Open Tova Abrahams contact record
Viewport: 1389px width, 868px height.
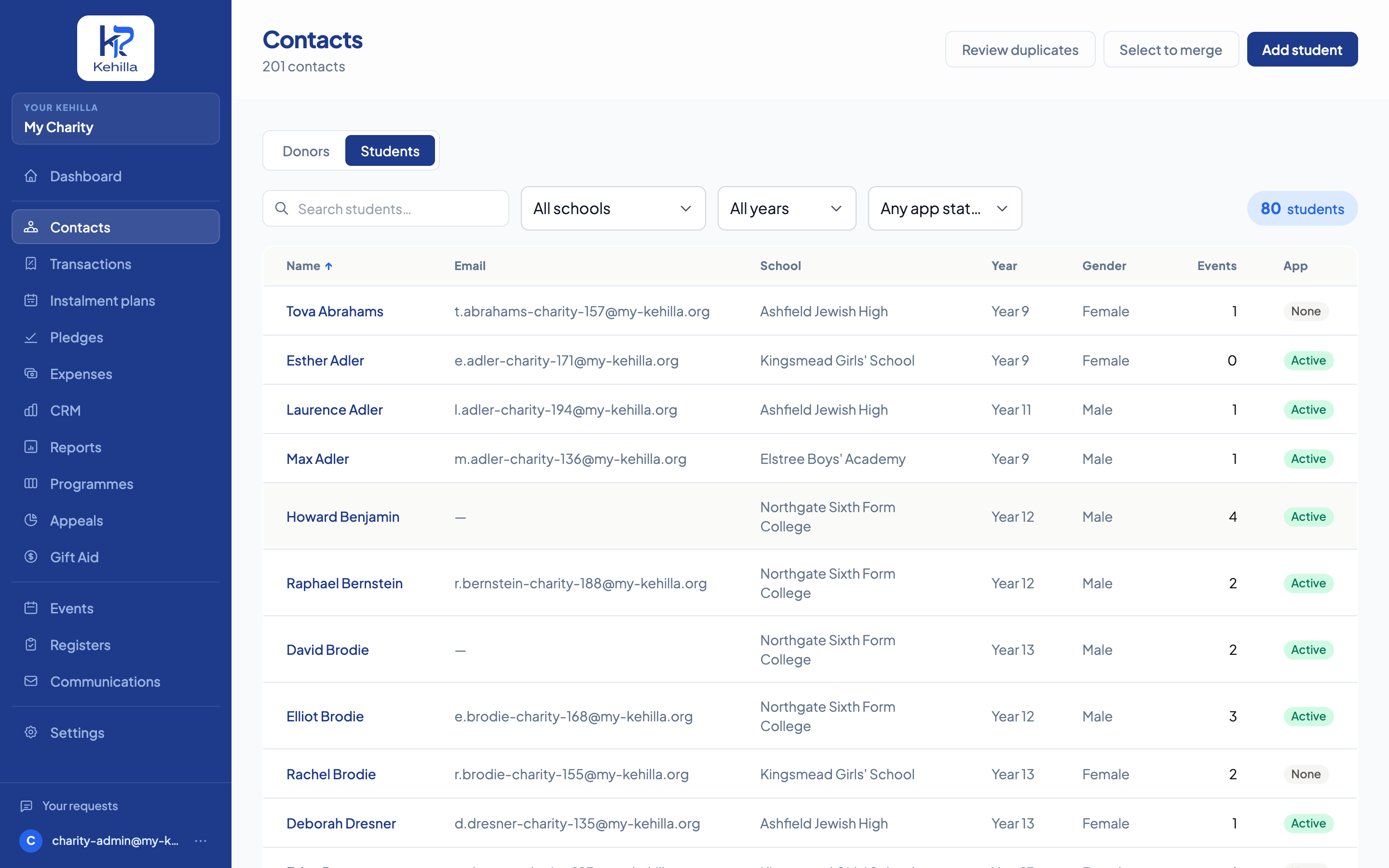click(x=335, y=311)
